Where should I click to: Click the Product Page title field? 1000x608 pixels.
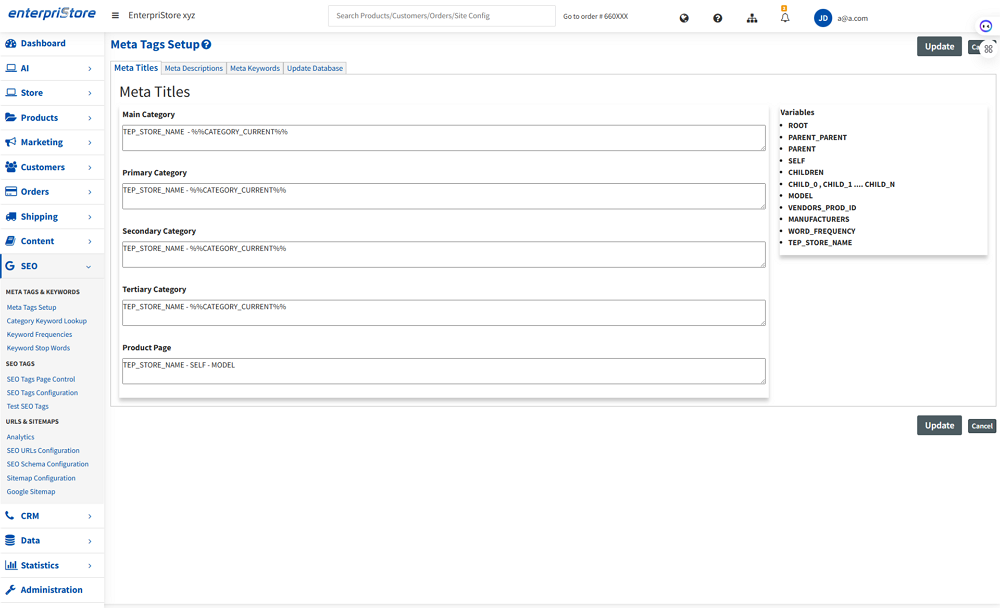point(443,371)
